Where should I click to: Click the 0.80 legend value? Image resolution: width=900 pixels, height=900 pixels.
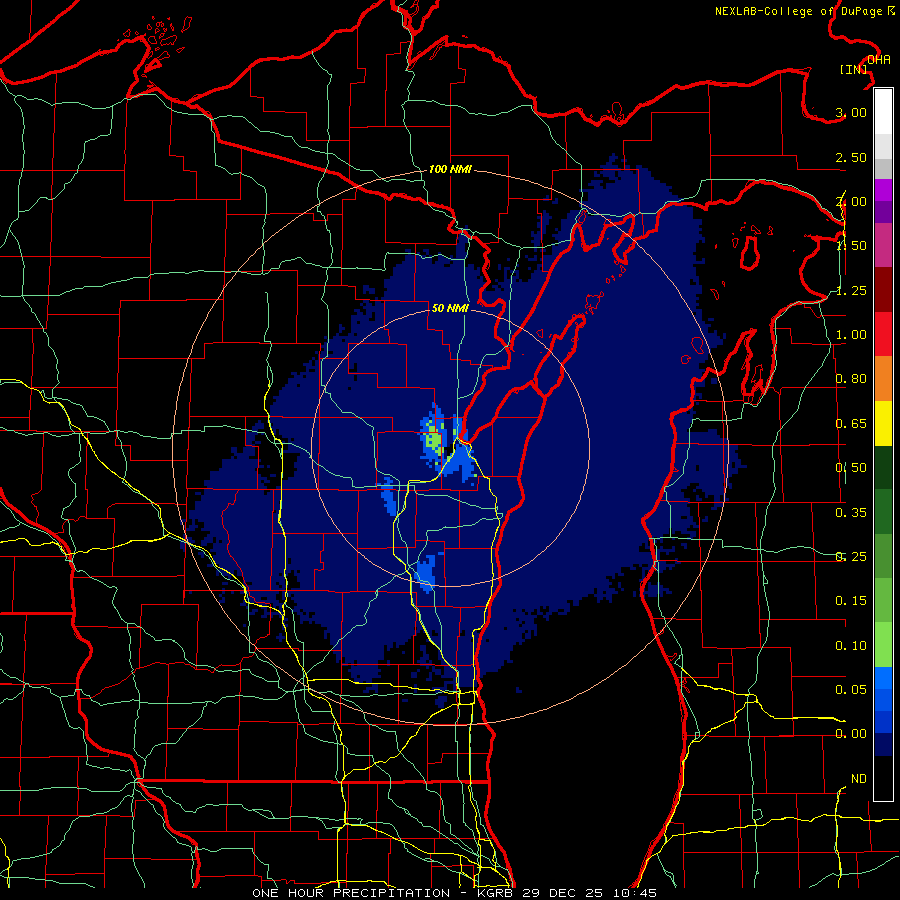(x=851, y=379)
